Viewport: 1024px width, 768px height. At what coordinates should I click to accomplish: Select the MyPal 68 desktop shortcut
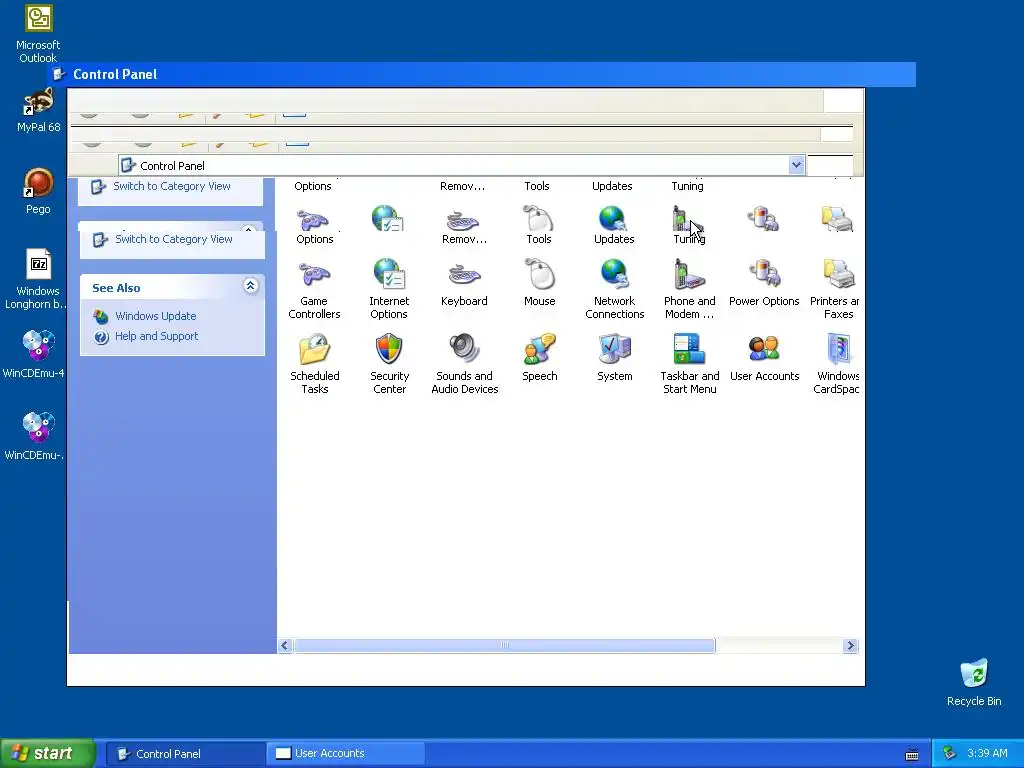(x=38, y=110)
